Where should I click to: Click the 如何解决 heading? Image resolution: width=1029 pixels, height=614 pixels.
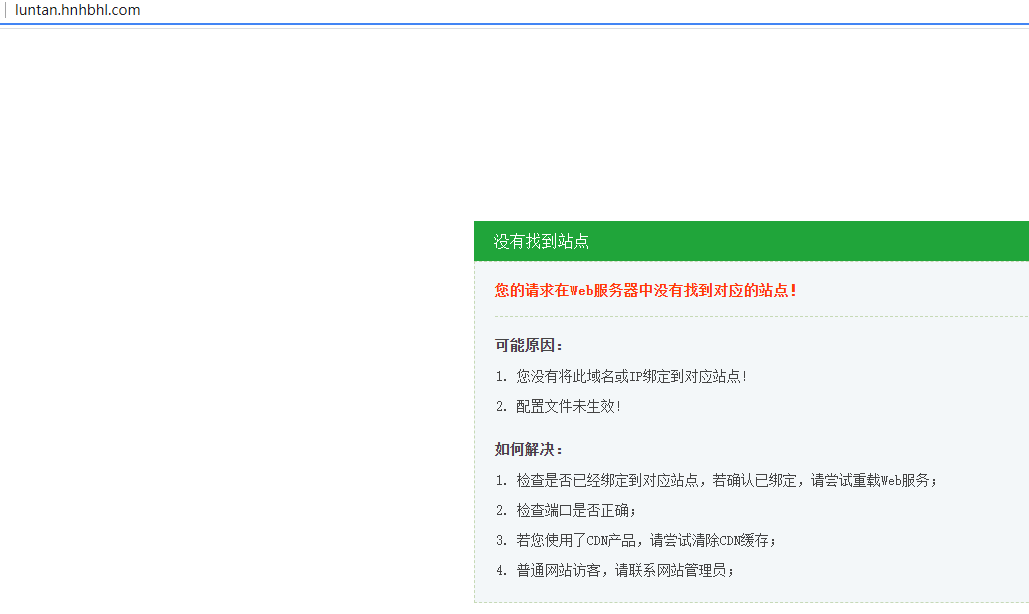click(529, 449)
